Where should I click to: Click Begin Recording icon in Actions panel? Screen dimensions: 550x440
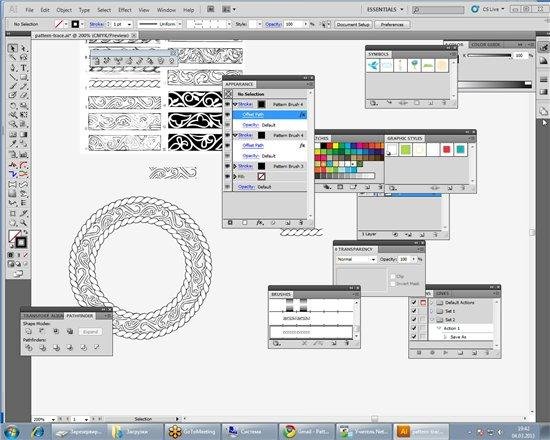432,353
